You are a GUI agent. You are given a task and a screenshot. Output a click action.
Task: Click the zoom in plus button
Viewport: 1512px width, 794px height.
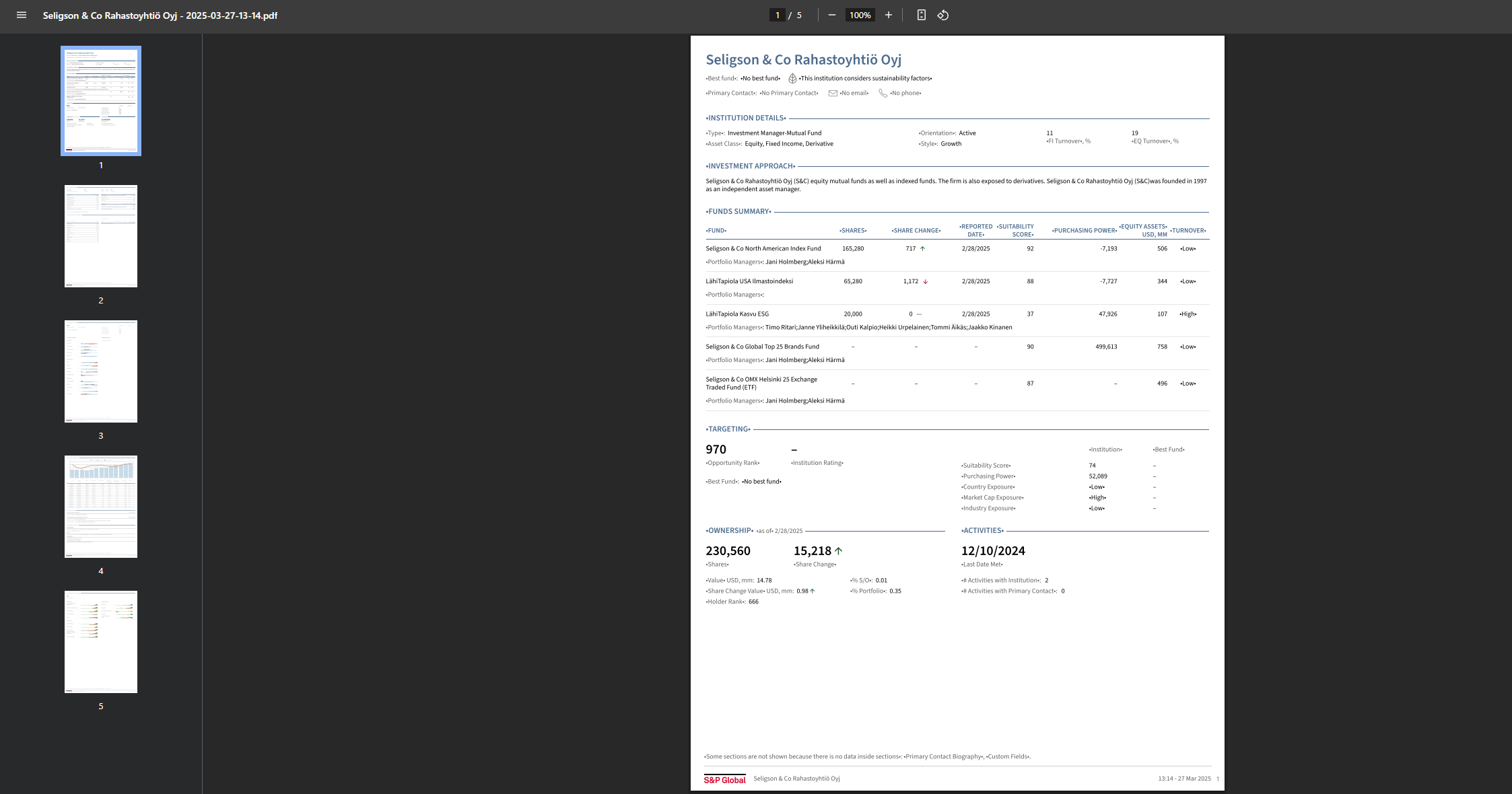(x=889, y=15)
